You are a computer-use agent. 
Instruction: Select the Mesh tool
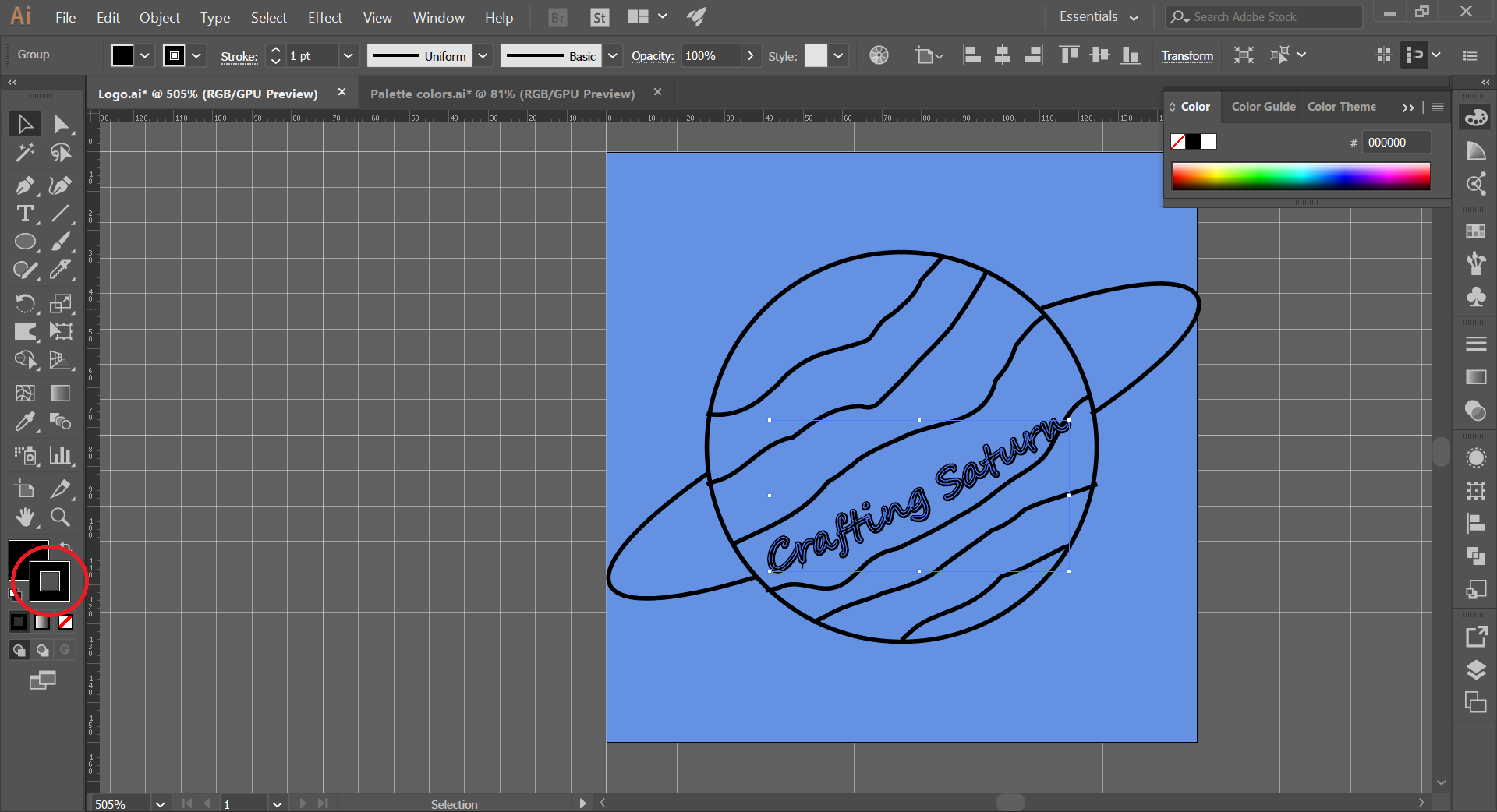(25, 393)
